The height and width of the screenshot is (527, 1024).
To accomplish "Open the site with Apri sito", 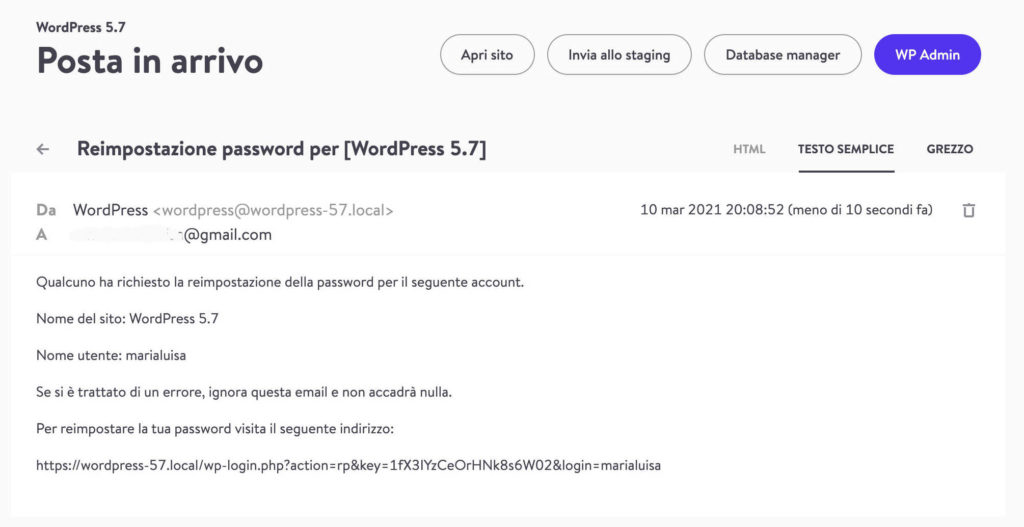I will point(487,55).
